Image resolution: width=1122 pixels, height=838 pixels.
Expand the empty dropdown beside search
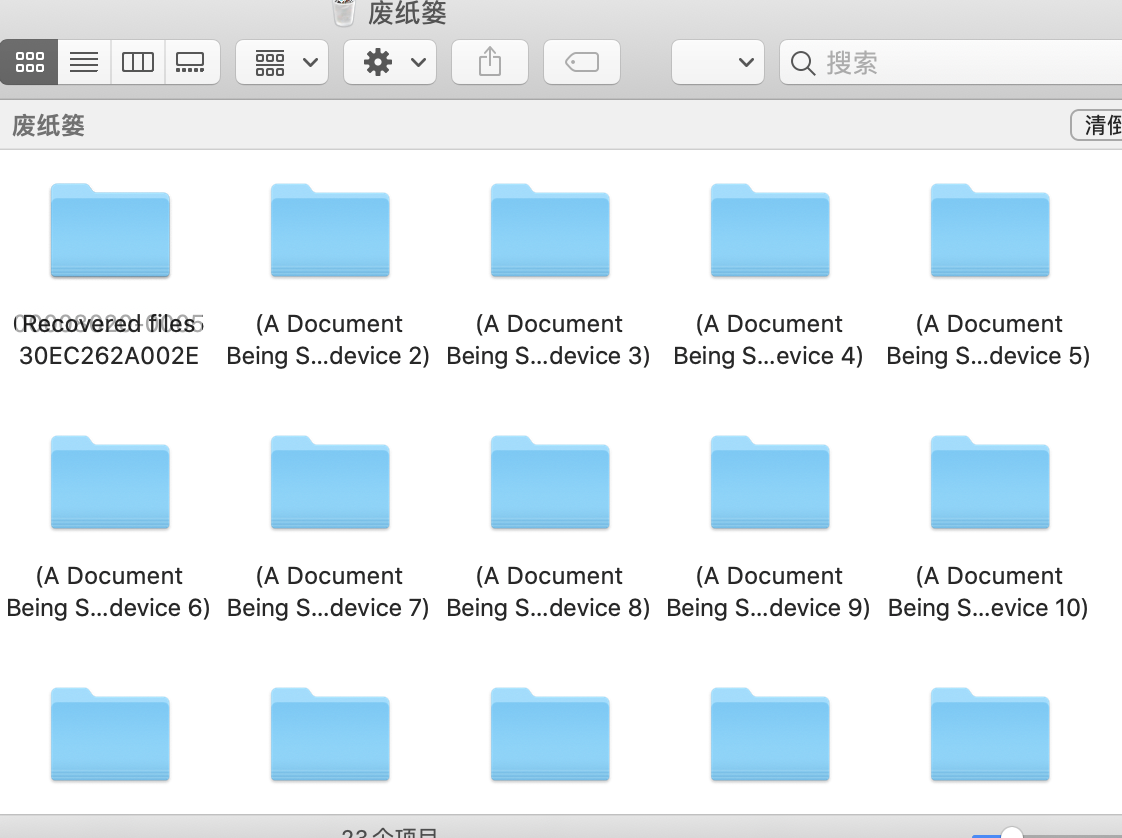718,63
